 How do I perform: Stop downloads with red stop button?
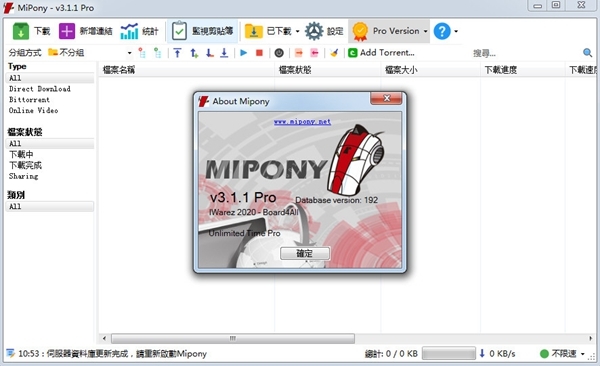259,53
